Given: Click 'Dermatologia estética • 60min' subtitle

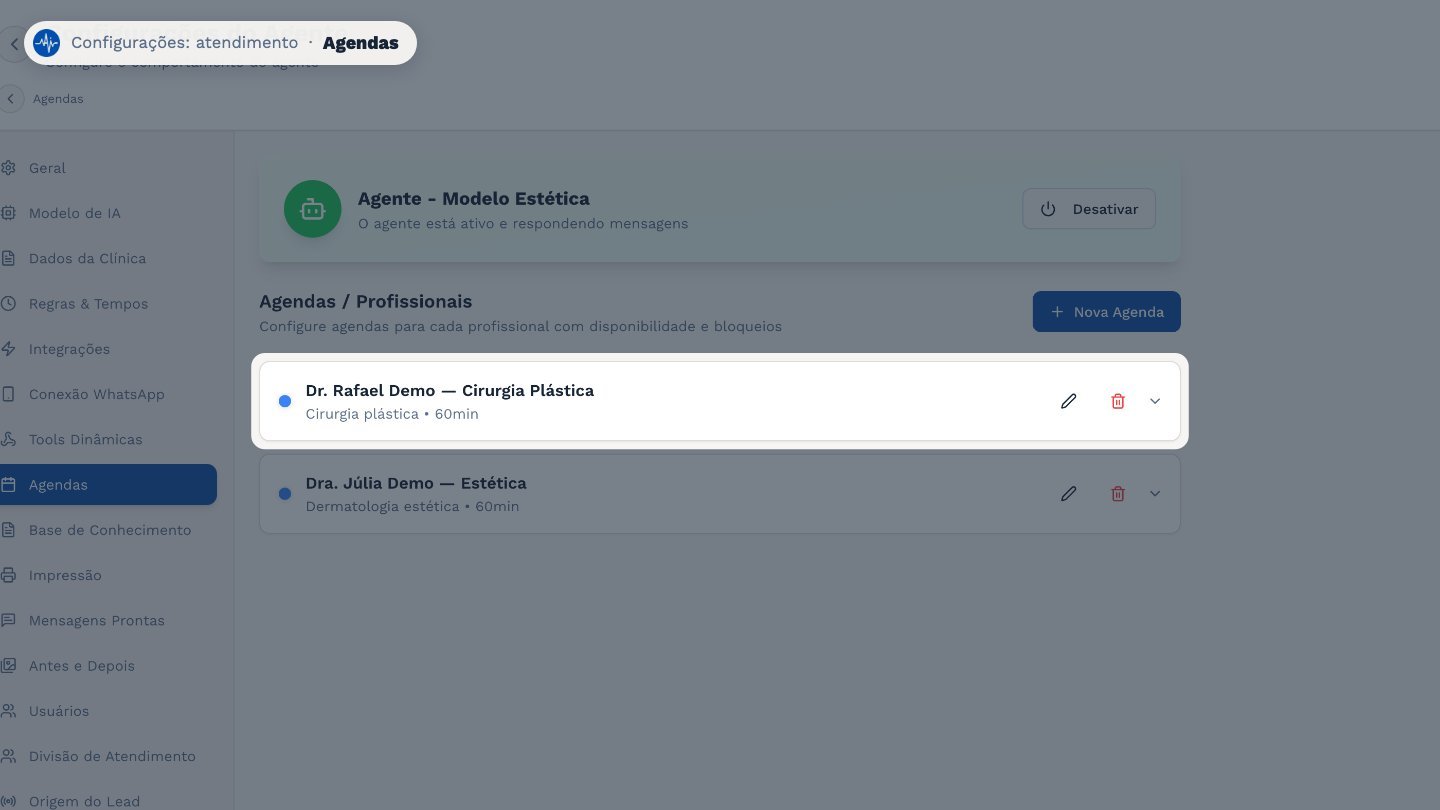Looking at the screenshot, I should point(412,506).
